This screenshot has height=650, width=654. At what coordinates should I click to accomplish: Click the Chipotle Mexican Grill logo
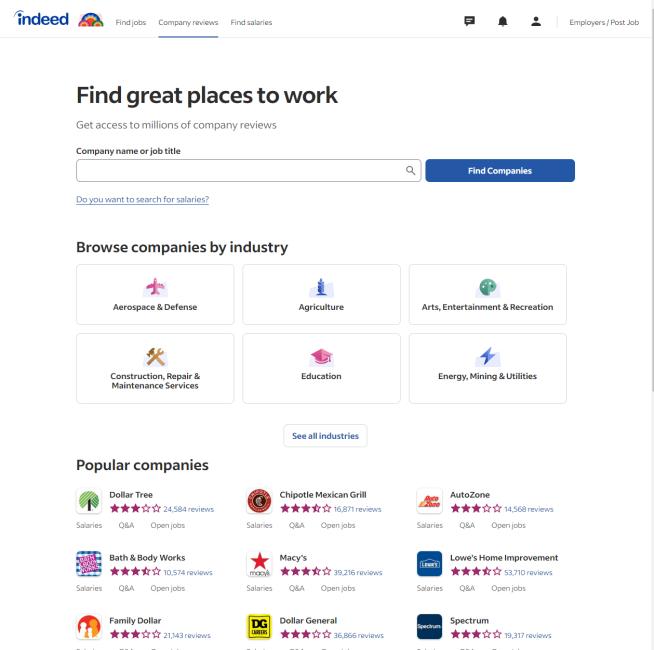(x=259, y=501)
